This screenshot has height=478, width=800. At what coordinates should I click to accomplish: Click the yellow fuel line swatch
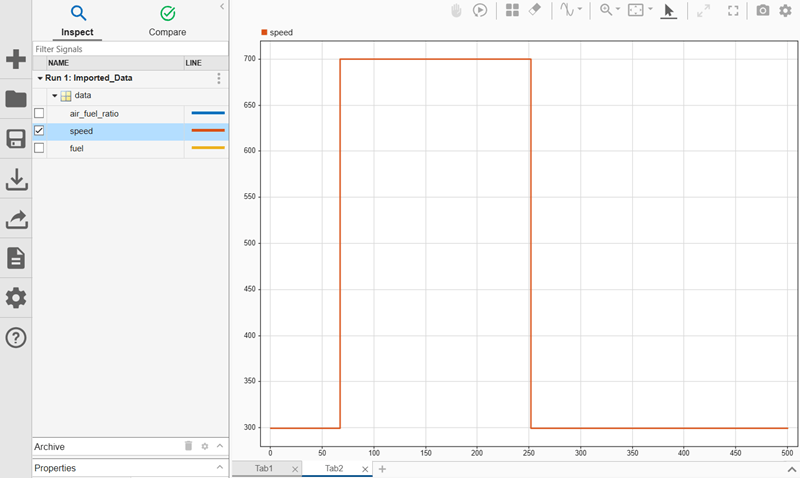(x=208, y=148)
